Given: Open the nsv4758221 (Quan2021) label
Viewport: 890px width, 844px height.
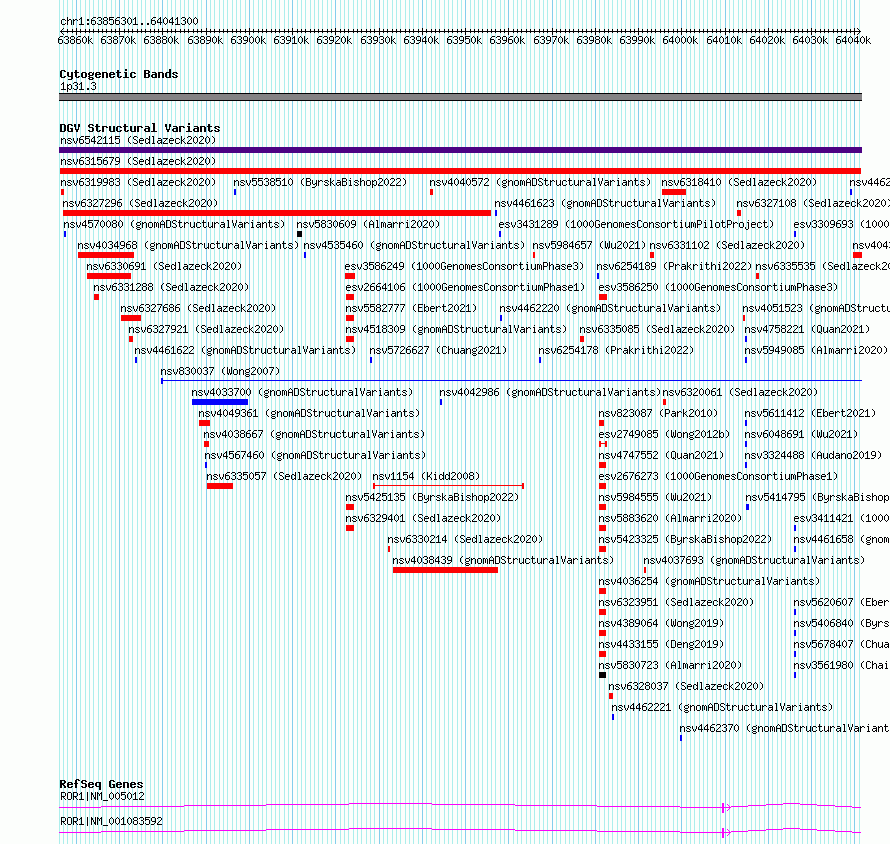Looking at the screenshot, I should (x=807, y=329).
